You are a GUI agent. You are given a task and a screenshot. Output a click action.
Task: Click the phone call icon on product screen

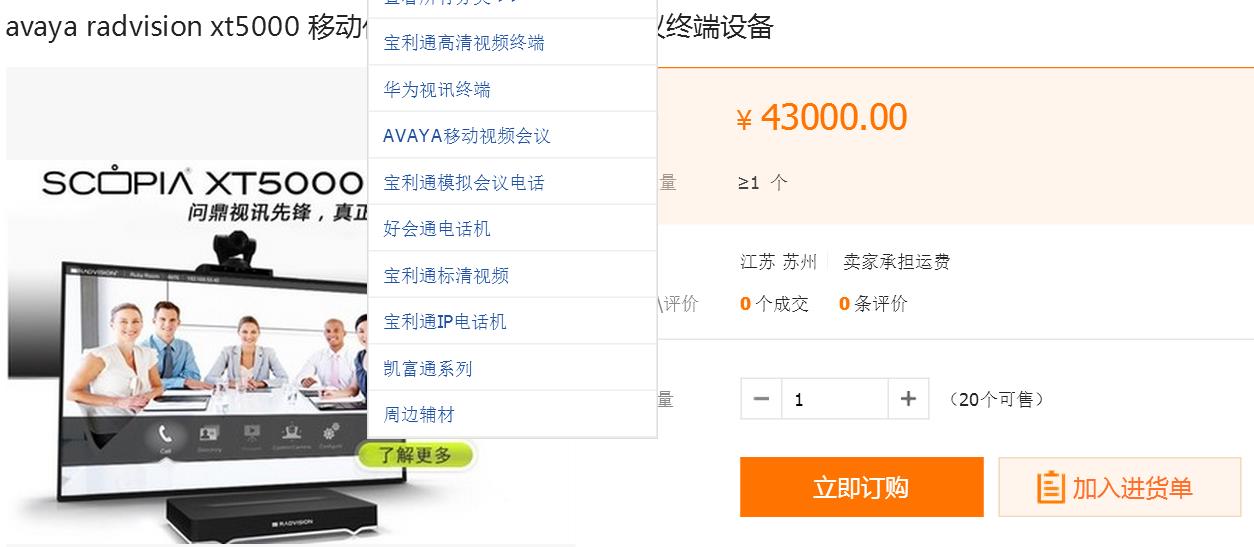coord(165,436)
